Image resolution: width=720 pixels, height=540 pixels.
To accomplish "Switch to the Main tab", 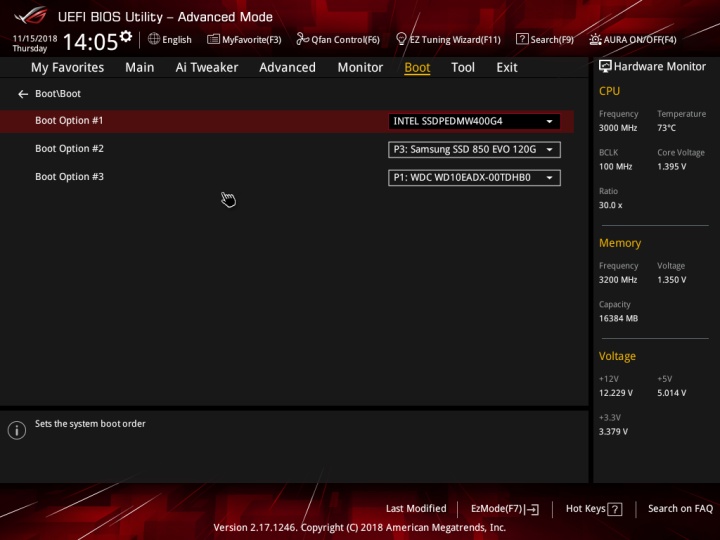I will coord(140,68).
